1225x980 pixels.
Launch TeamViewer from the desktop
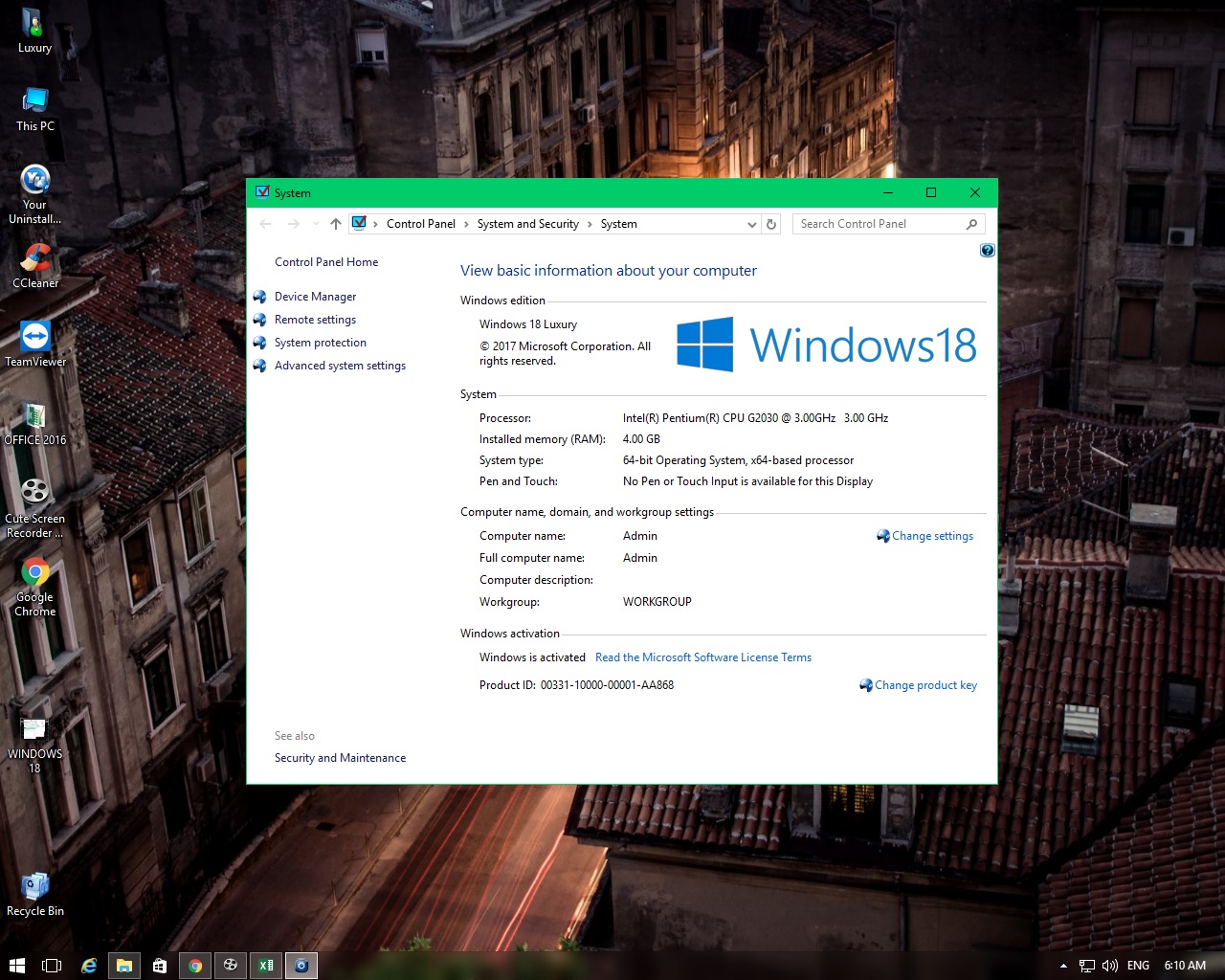[34, 337]
